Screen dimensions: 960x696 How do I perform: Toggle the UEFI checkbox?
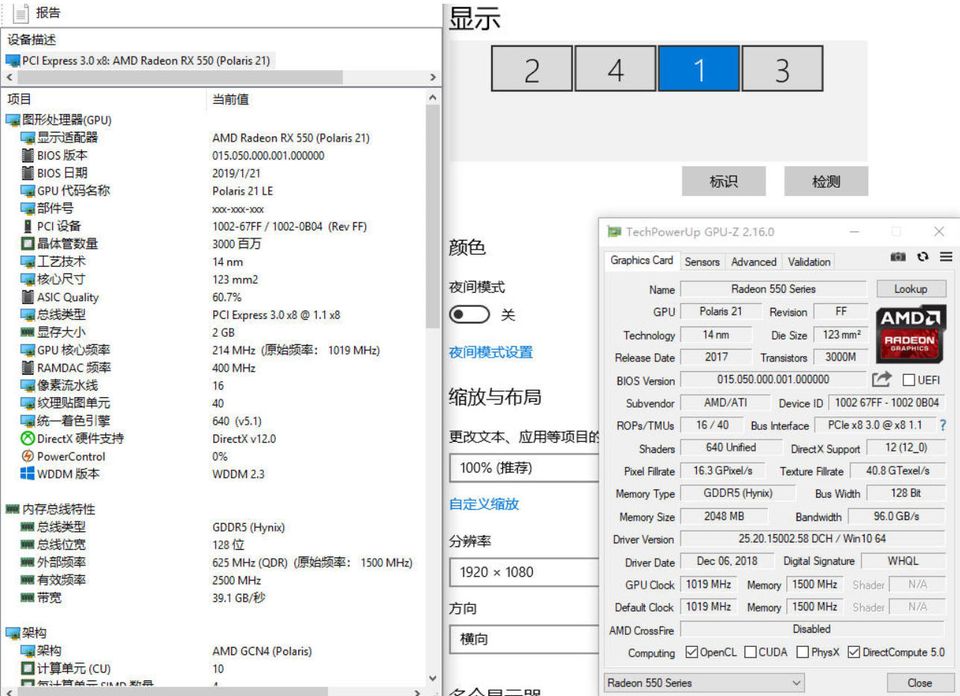(909, 380)
